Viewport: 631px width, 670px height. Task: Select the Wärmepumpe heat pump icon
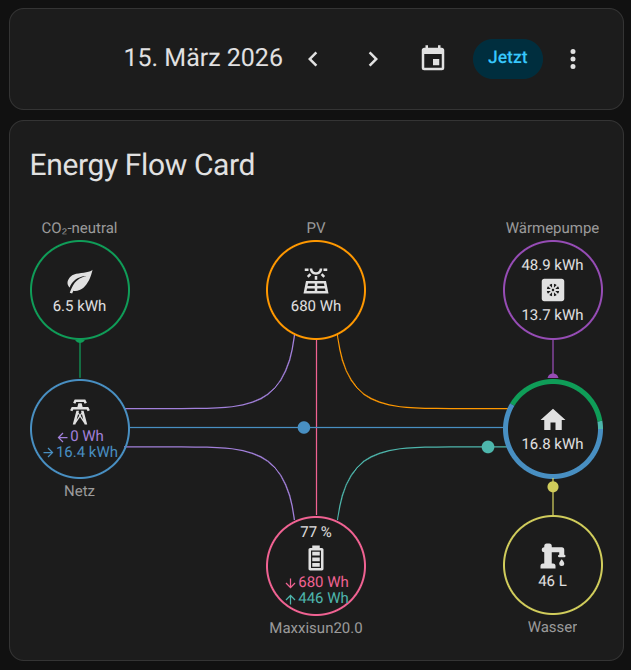click(x=553, y=290)
